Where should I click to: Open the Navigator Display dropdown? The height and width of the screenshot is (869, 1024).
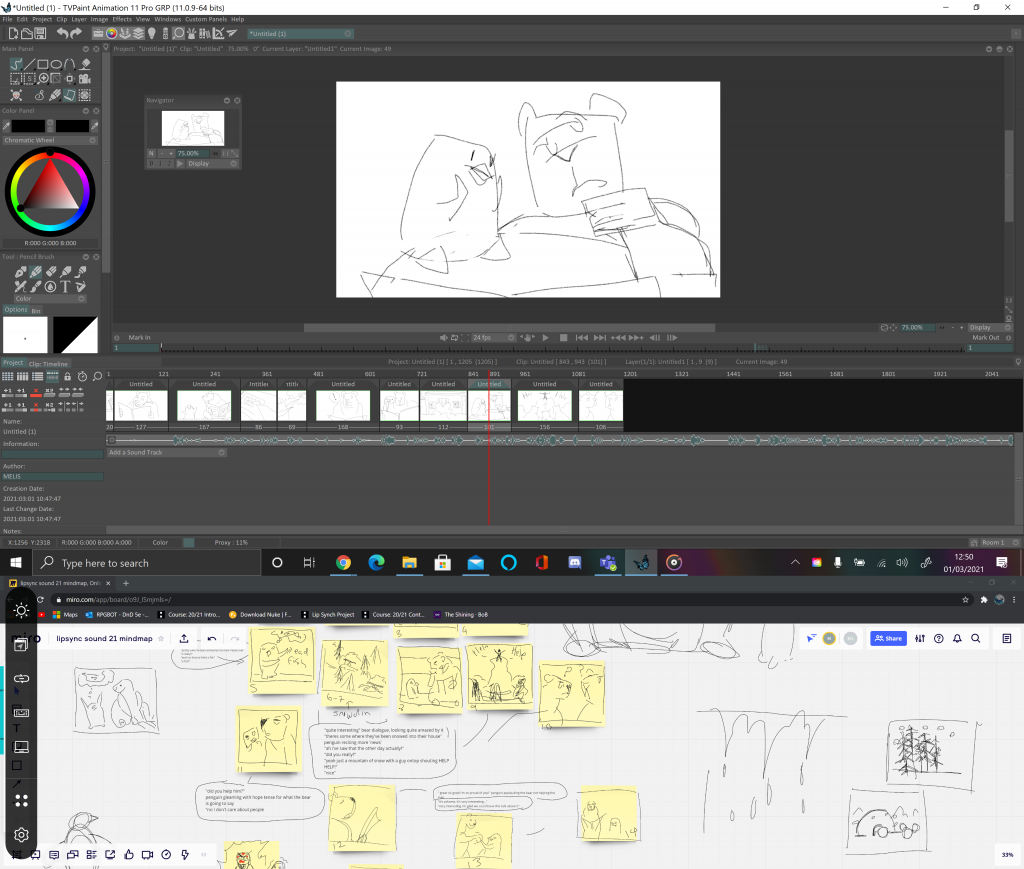click(x=212, y=163)
